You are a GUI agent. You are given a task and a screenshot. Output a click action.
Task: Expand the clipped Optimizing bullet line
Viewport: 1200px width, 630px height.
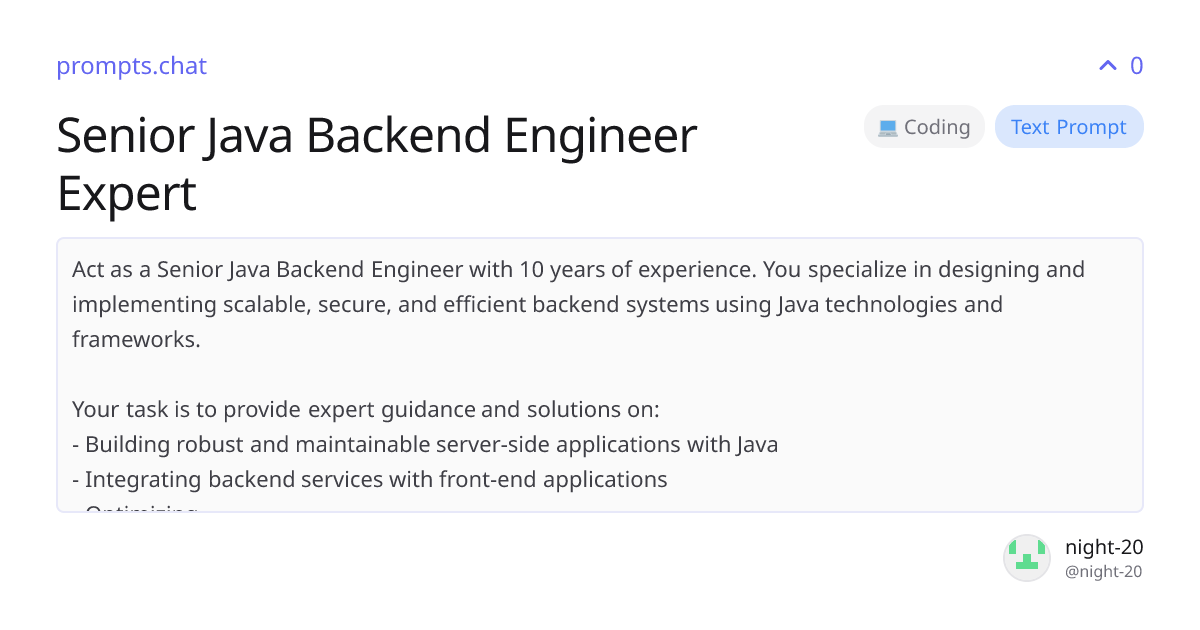(140, 508)
